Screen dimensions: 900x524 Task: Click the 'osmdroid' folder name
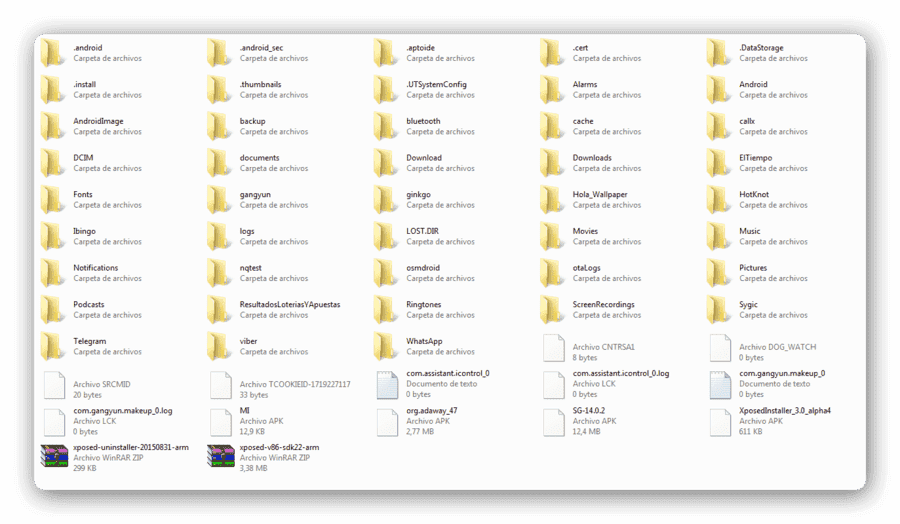[423, 268]
